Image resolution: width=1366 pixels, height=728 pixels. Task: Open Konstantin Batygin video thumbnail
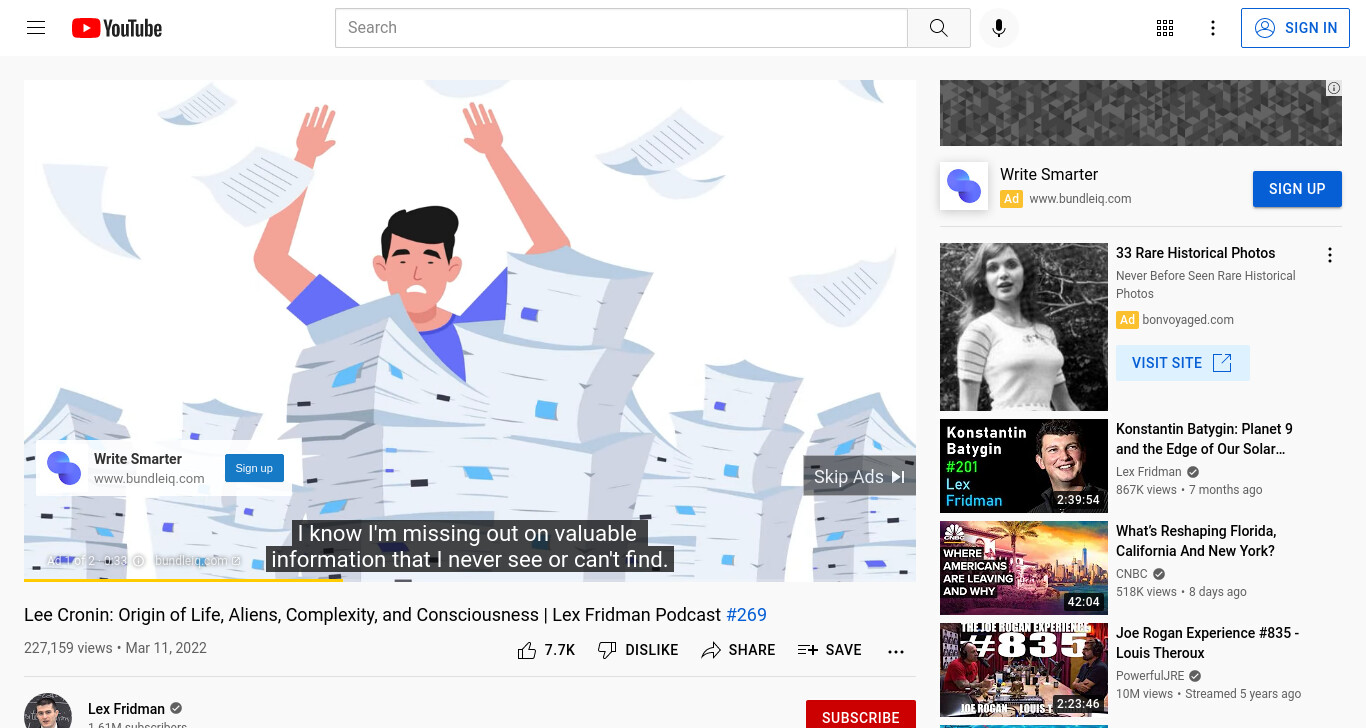pos(1024,466)
